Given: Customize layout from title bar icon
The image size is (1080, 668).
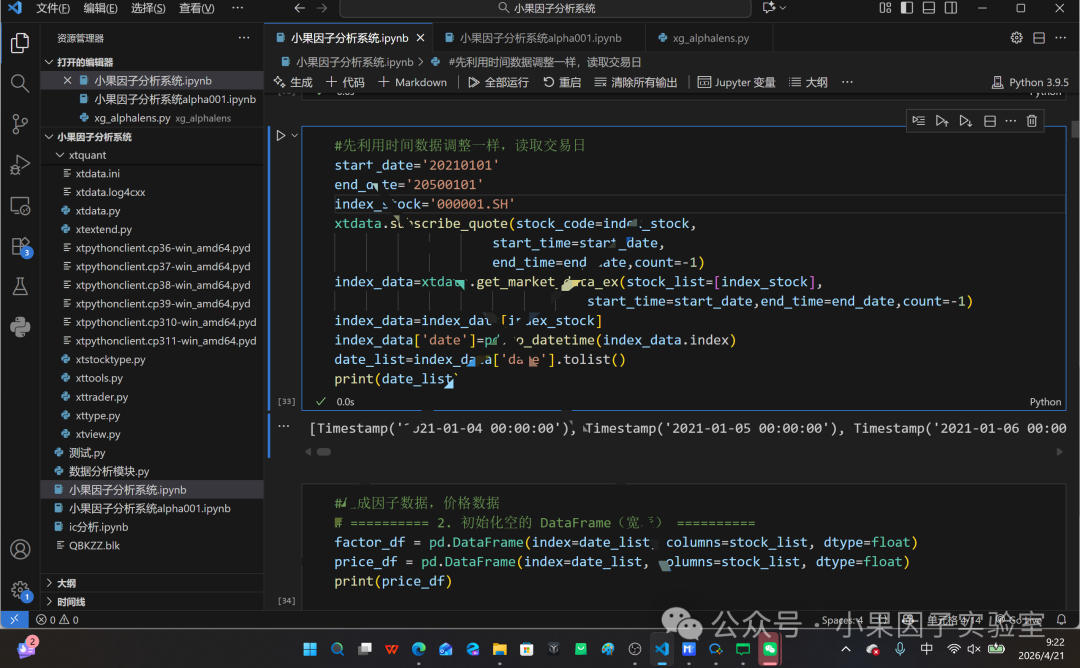Looking at the screenshot, I should (x=885, y=8).
